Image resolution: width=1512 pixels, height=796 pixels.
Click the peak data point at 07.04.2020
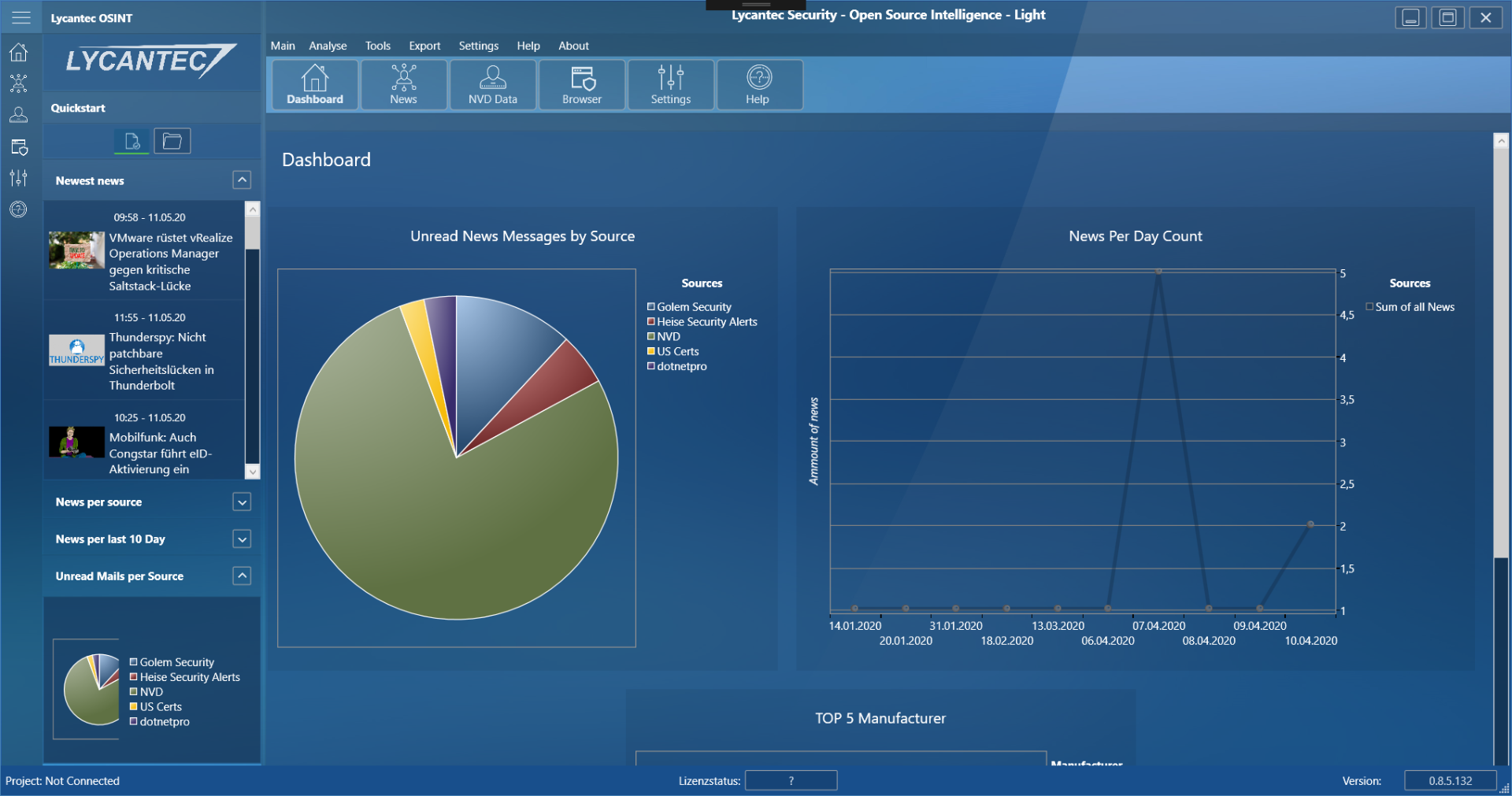[1158, 272]
